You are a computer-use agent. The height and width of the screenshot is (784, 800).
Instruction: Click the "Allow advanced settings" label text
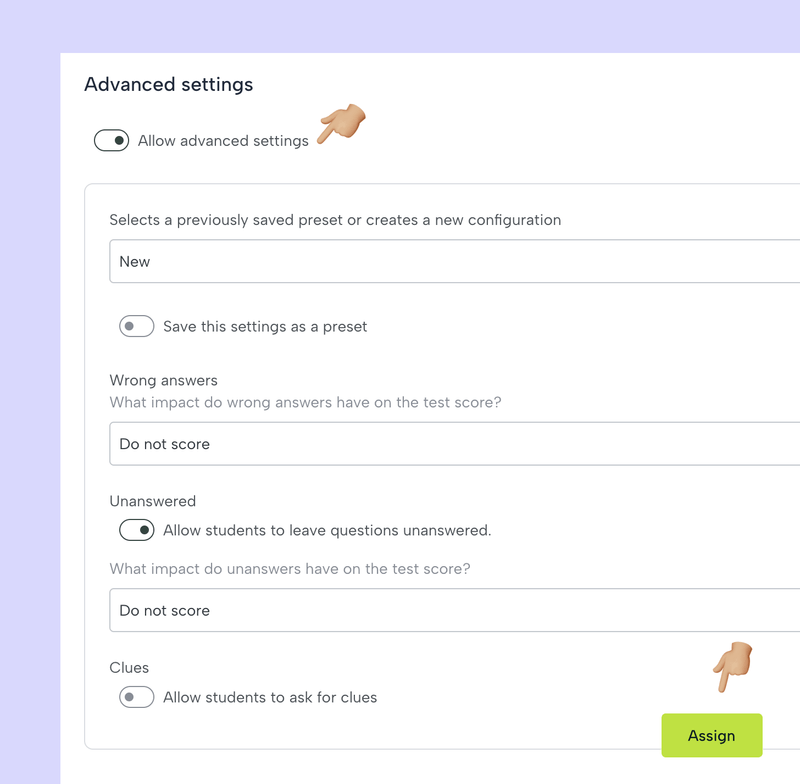[x=223, y=141]
